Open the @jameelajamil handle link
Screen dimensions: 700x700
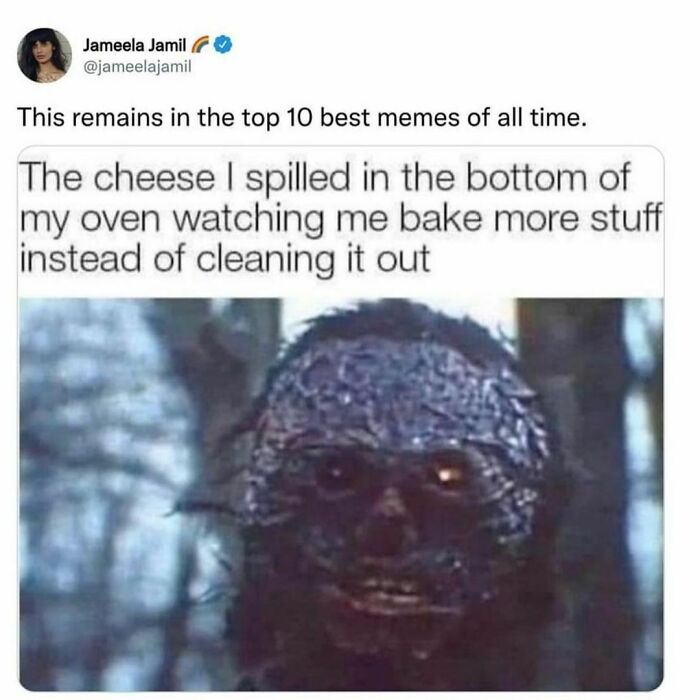pos(137,67)
